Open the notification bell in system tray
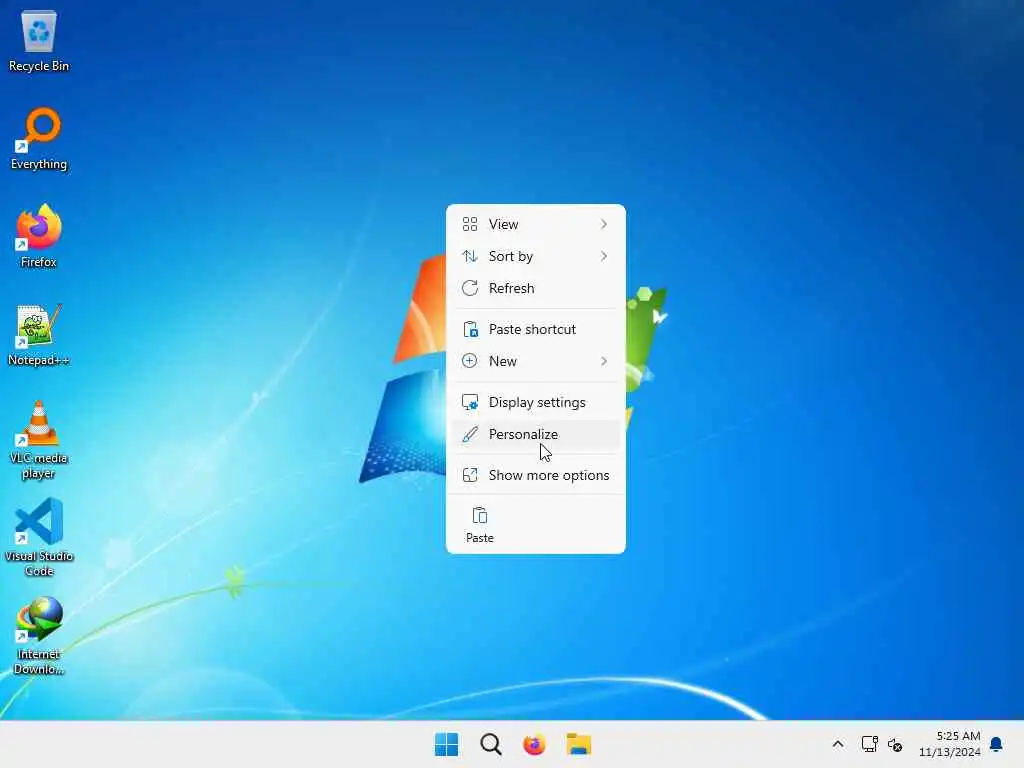 point(997,744)
